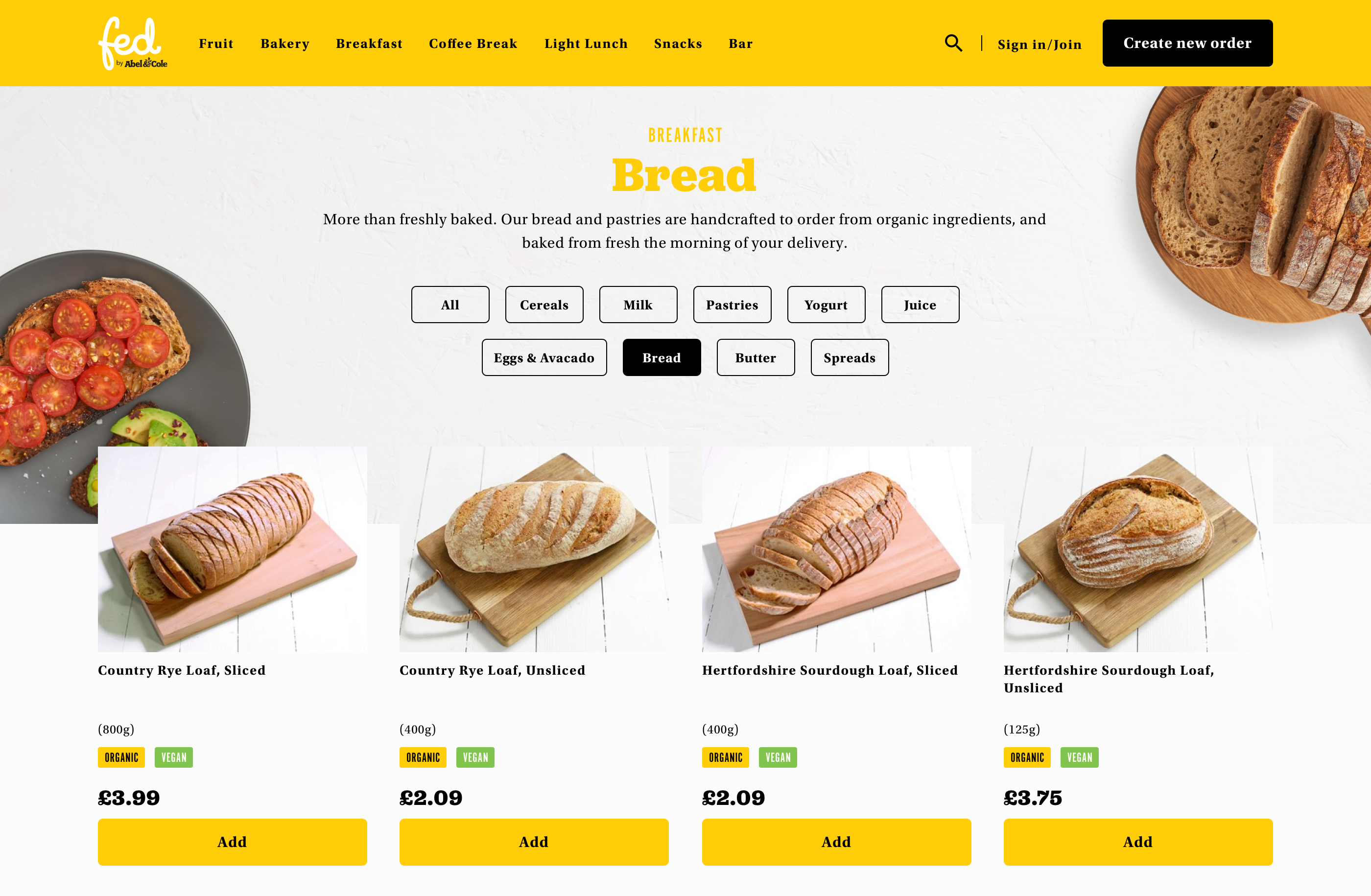Go to the Coffee Break menu

tap(473, 44)
